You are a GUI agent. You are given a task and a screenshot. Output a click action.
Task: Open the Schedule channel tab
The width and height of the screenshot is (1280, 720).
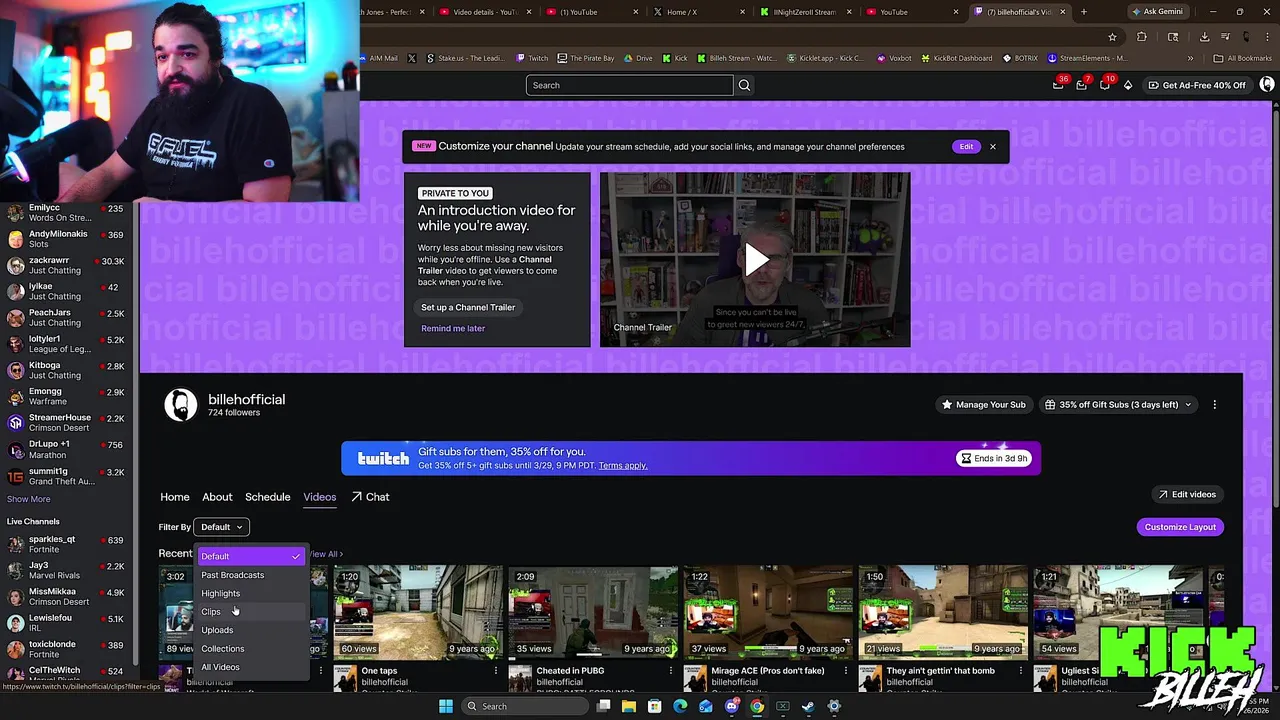268,497
